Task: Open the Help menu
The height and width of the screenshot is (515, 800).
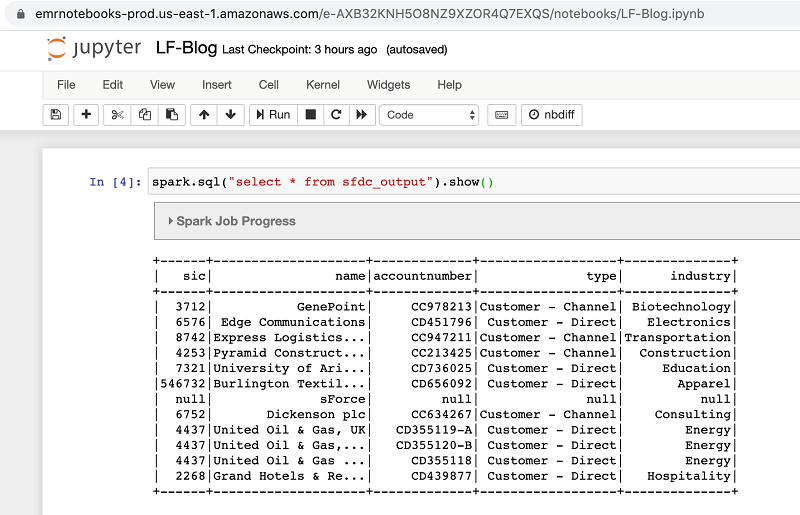Action: (449, 85)
